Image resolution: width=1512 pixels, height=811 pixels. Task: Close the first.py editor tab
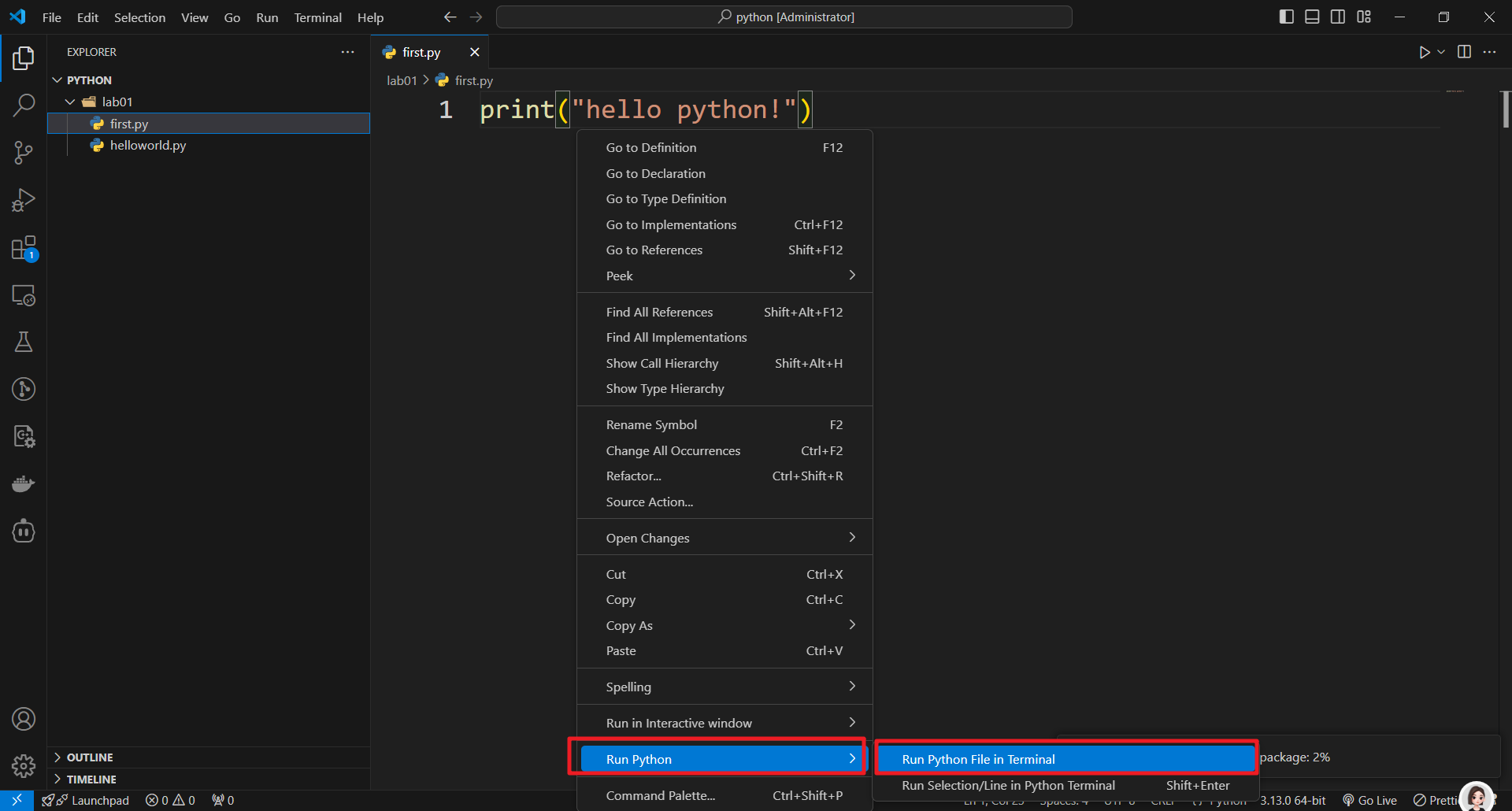[x=474, y=52]
